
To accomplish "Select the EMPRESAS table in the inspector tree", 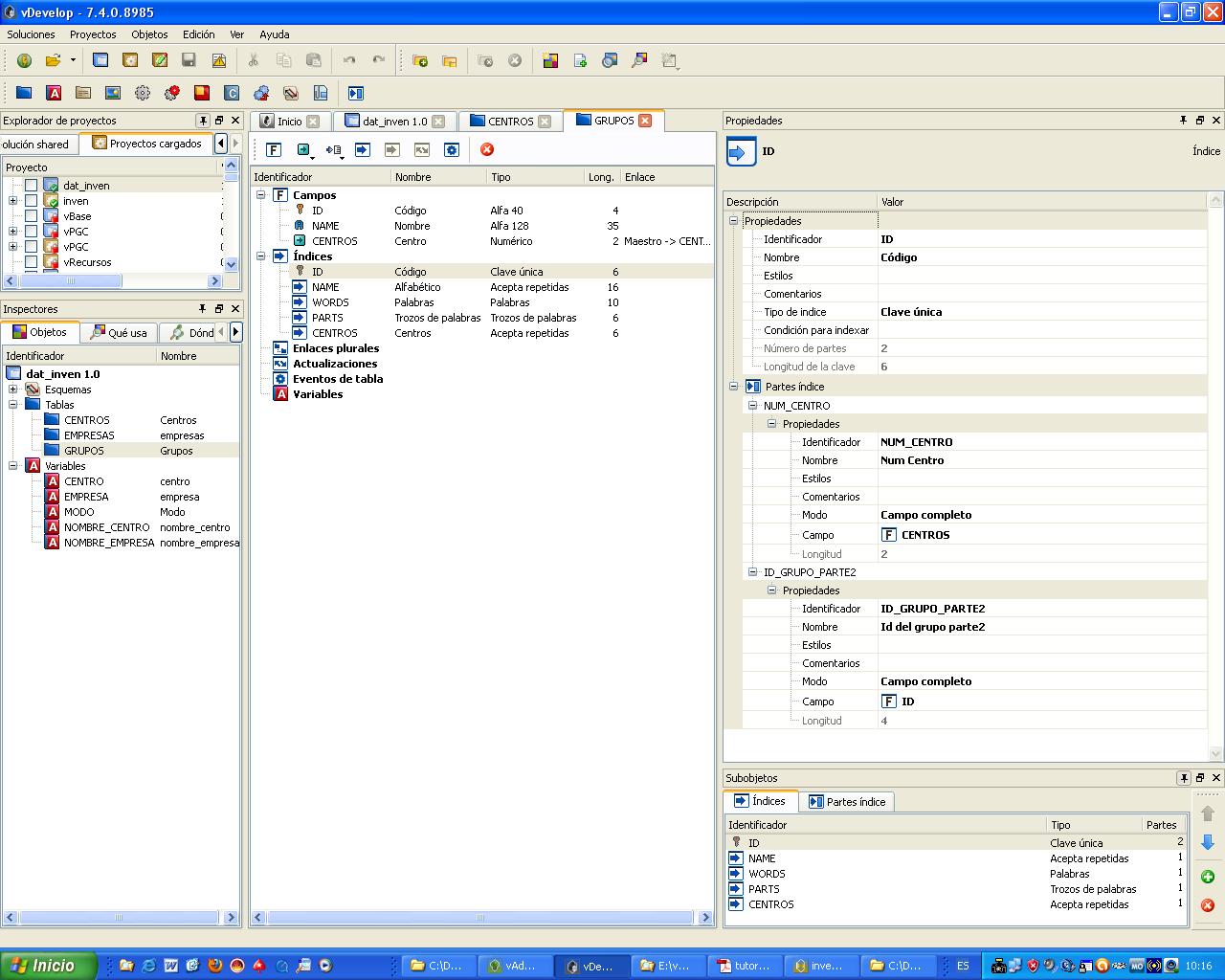I will [x=89, y=435].
